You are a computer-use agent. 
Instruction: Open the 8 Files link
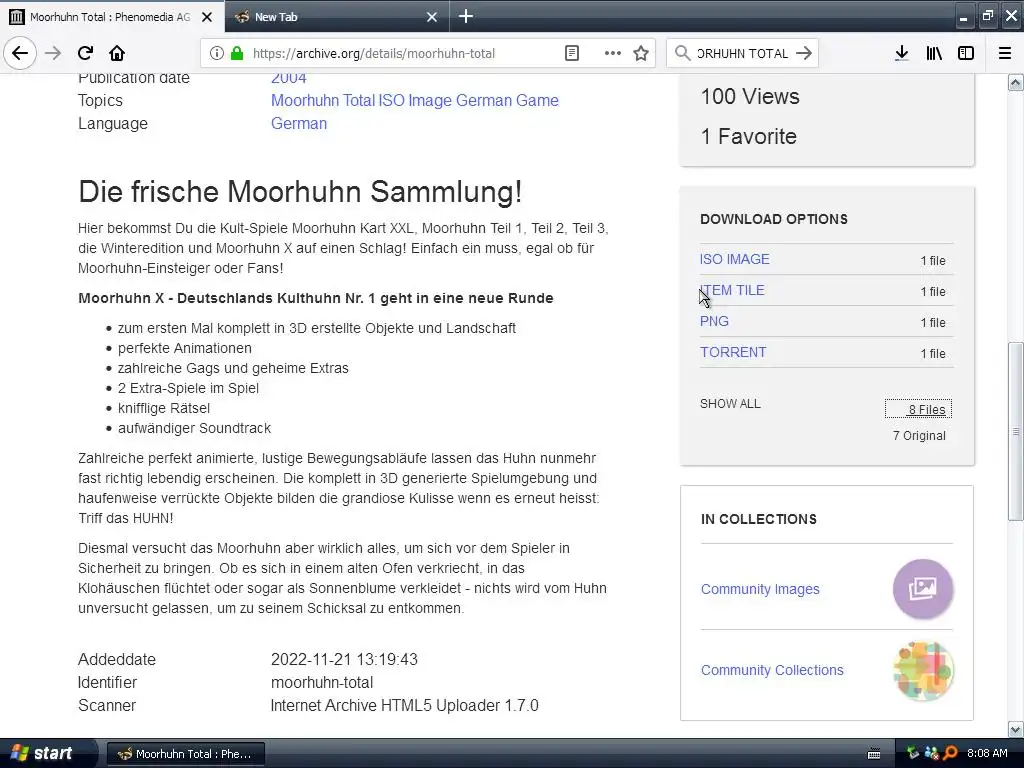click(x=918, y=409)
